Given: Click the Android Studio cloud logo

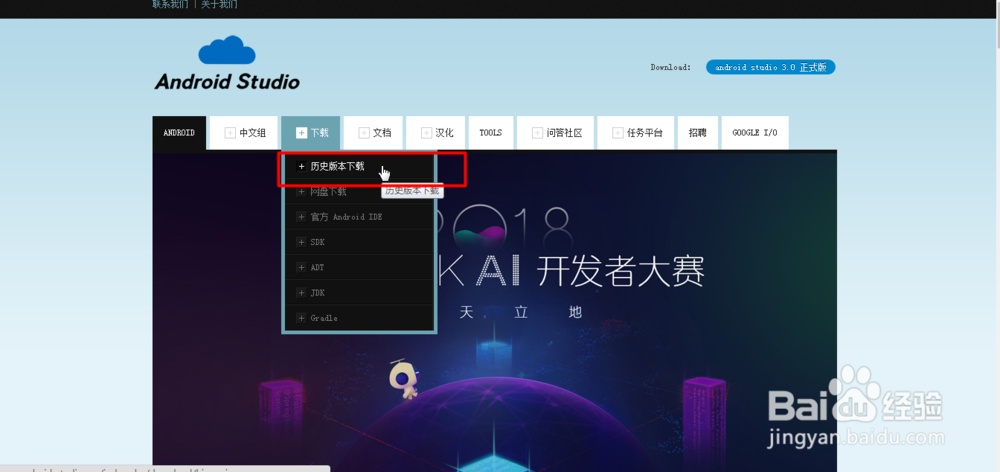Looking at the screenshot, I should (227, 63).
